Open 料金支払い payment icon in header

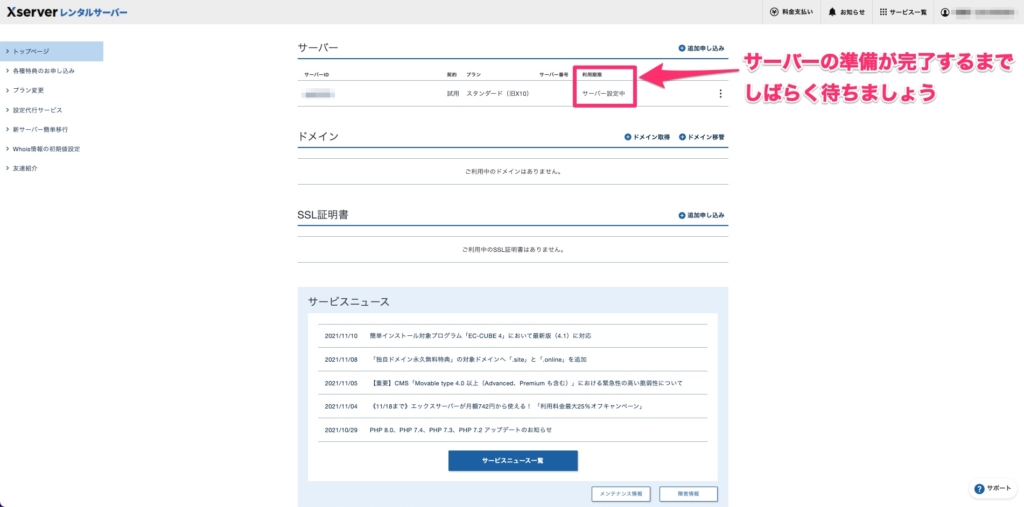click(789, 12)
